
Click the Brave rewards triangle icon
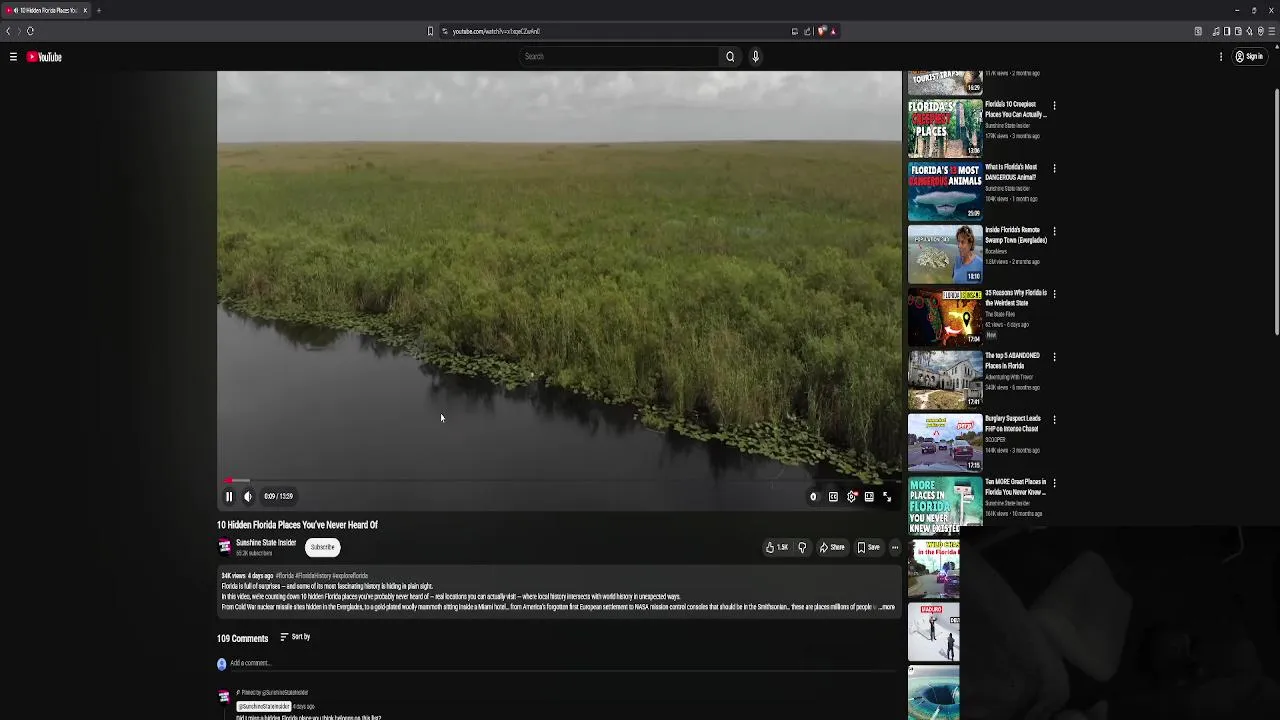[833, 31]
